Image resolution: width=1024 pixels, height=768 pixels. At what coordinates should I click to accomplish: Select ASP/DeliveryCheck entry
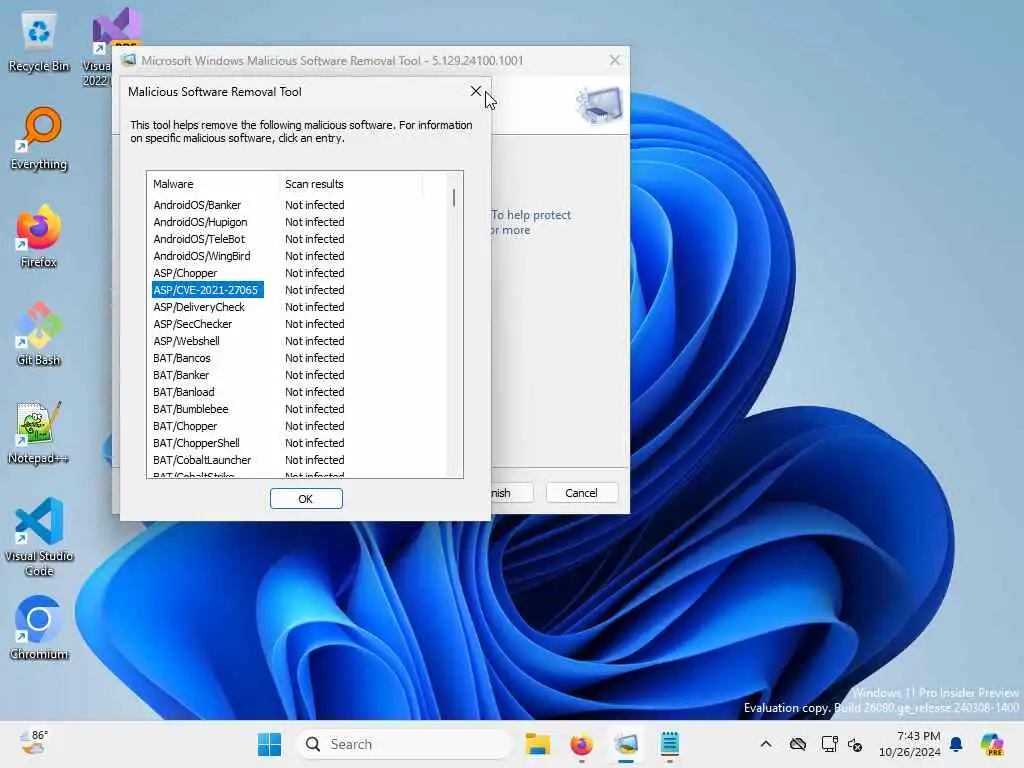coord(199,307)
